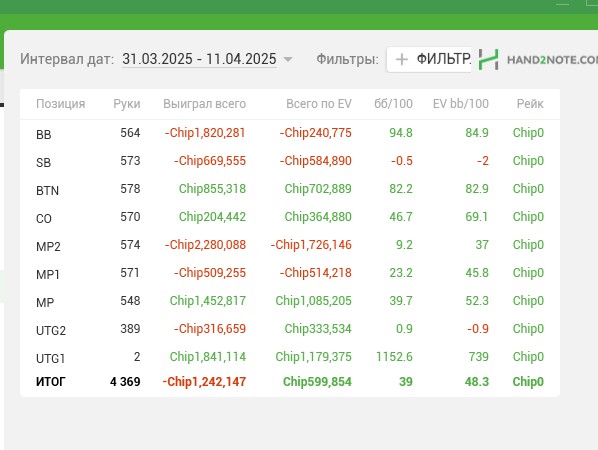Sort by EV bb/100 column header
This screenshot has width=598, height=450.
pyautogui.click(x=461, y=104)
